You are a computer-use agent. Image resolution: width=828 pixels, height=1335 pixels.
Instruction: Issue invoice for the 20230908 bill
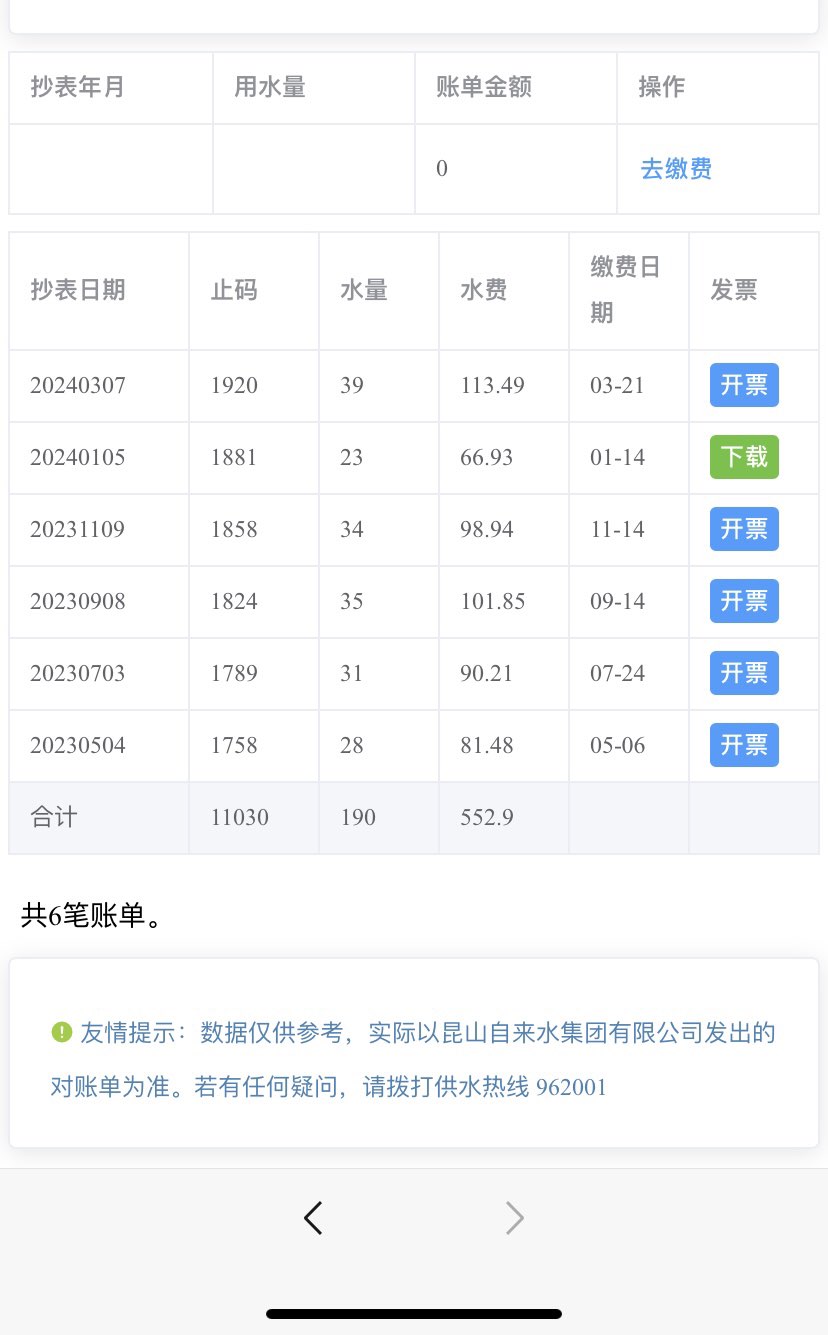pyautogui.click(x=744, y=602)
